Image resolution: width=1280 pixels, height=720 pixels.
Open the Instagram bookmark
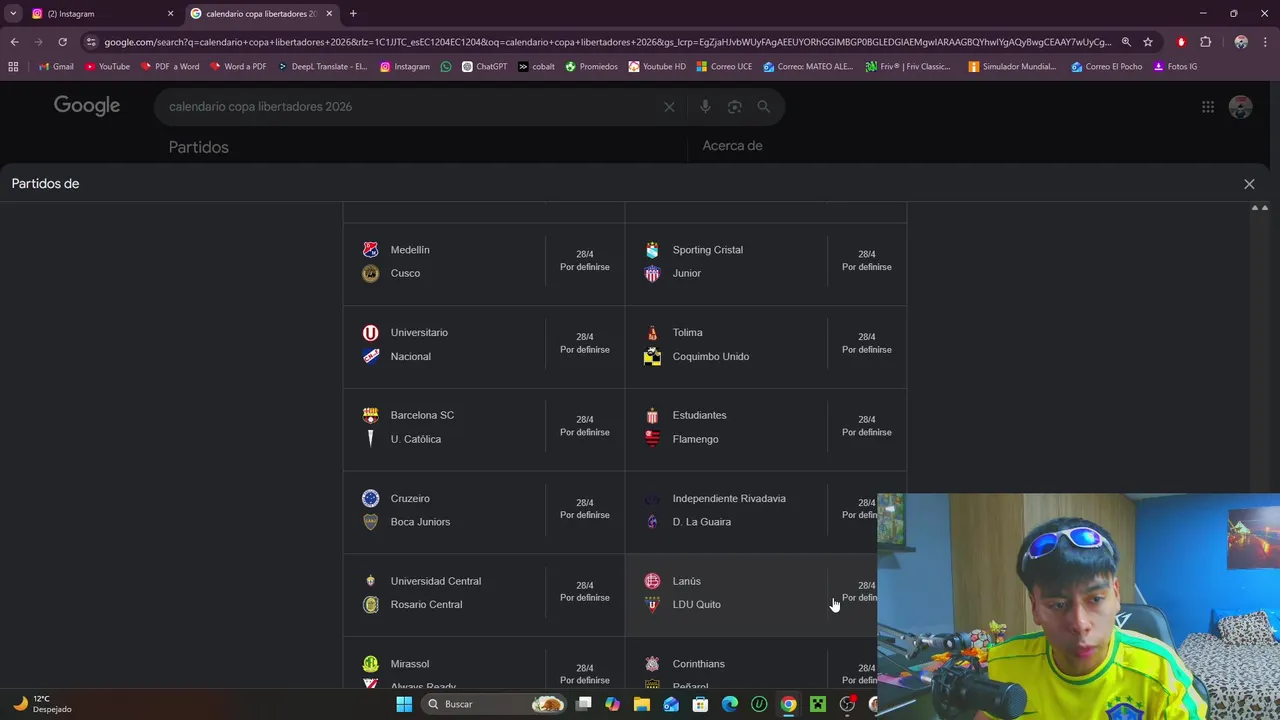(405, 67)
